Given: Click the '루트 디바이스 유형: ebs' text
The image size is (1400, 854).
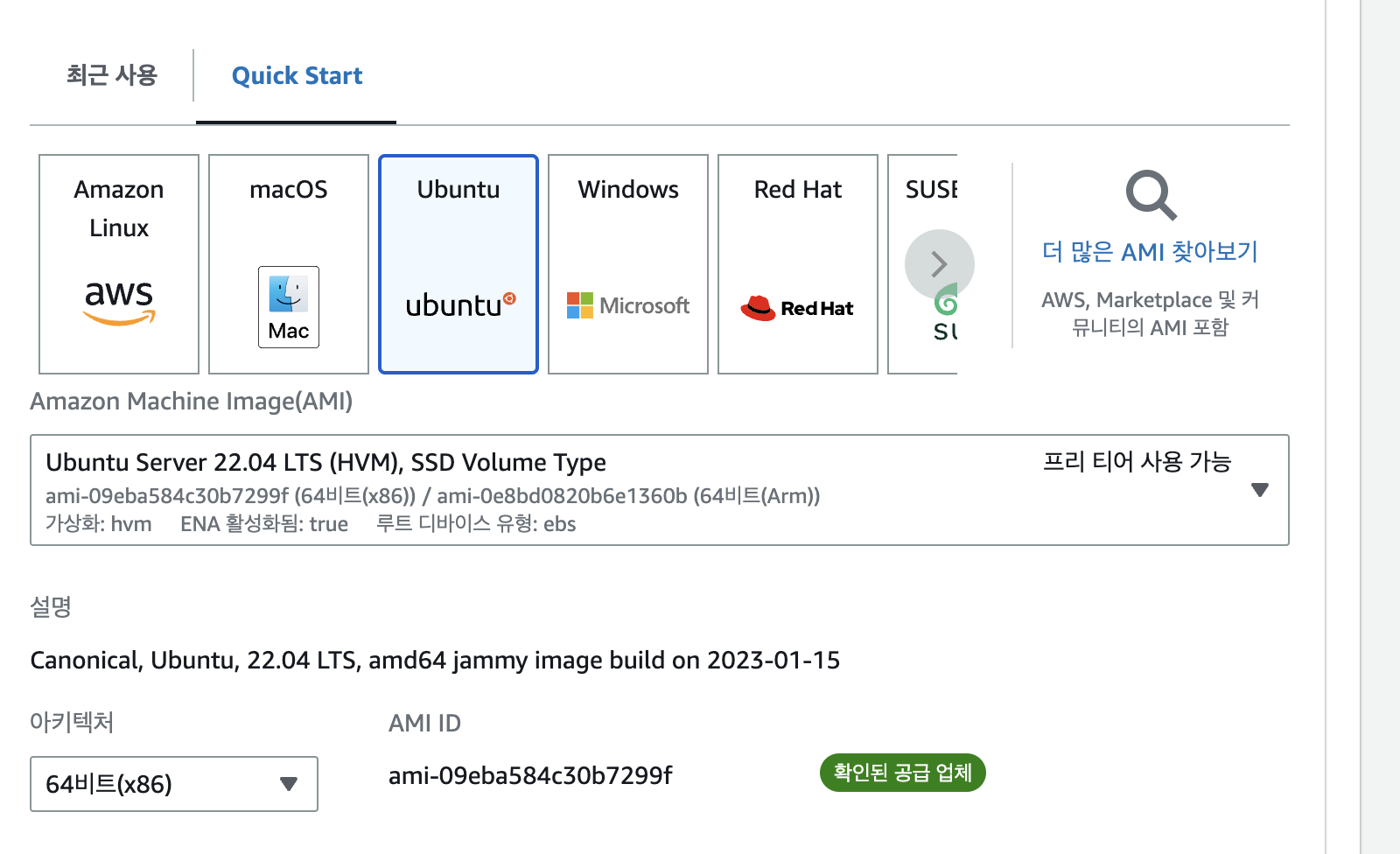Looking at the screenshot, I should (476, 523).
